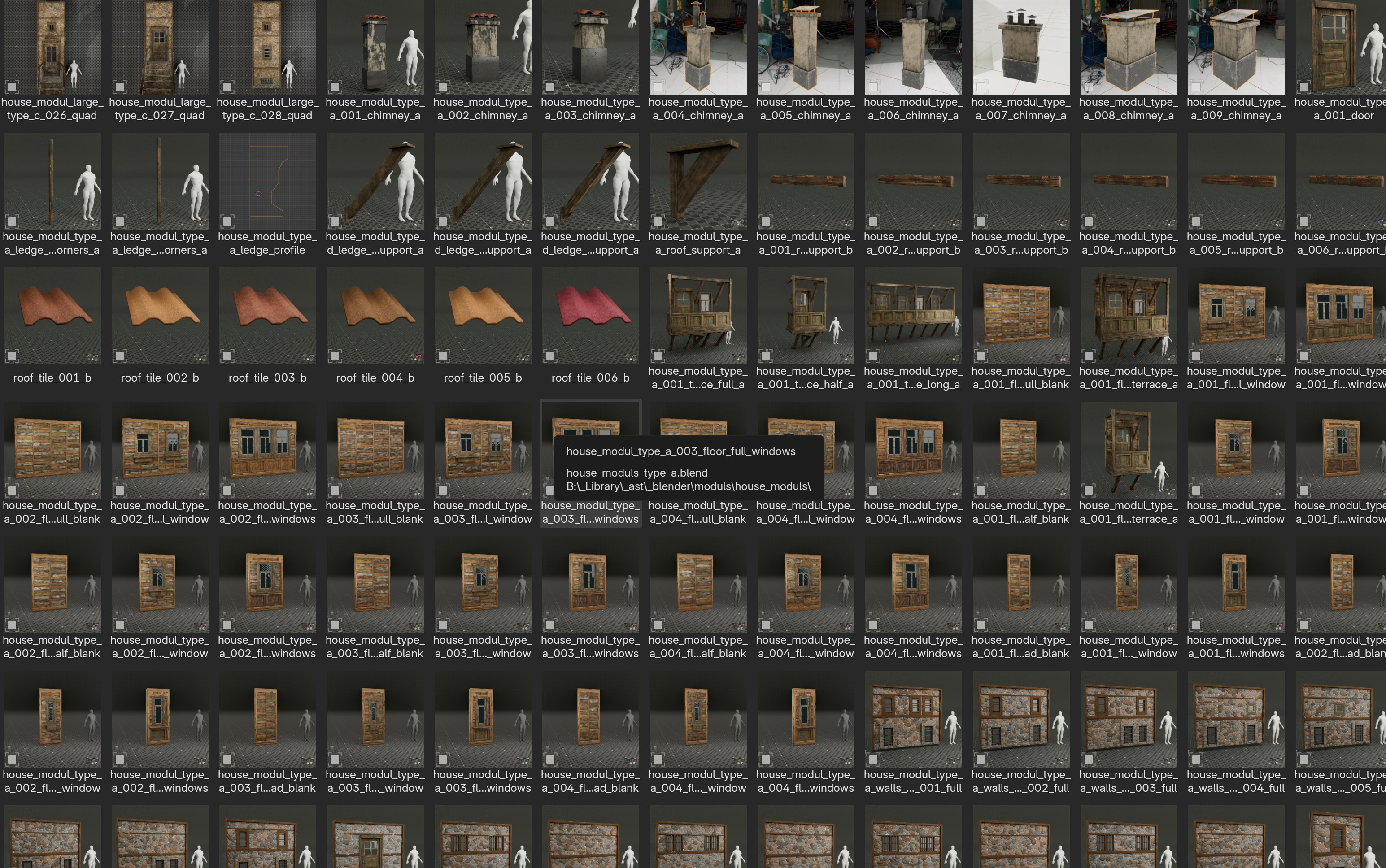Select the a_009_chimney_a thumbnail
This screenshot has width=1386, height=868.
tap(1236, 47)
